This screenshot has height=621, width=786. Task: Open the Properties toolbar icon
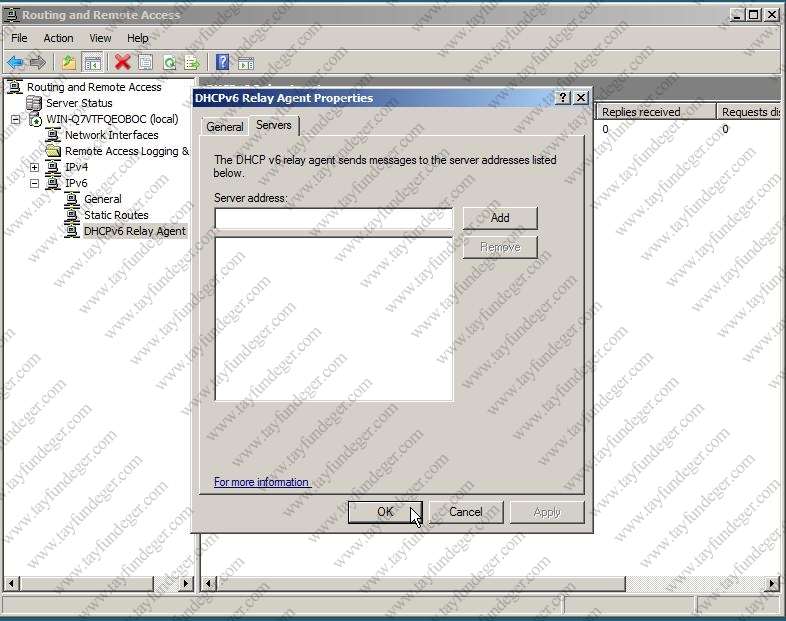tap(145, 63)
